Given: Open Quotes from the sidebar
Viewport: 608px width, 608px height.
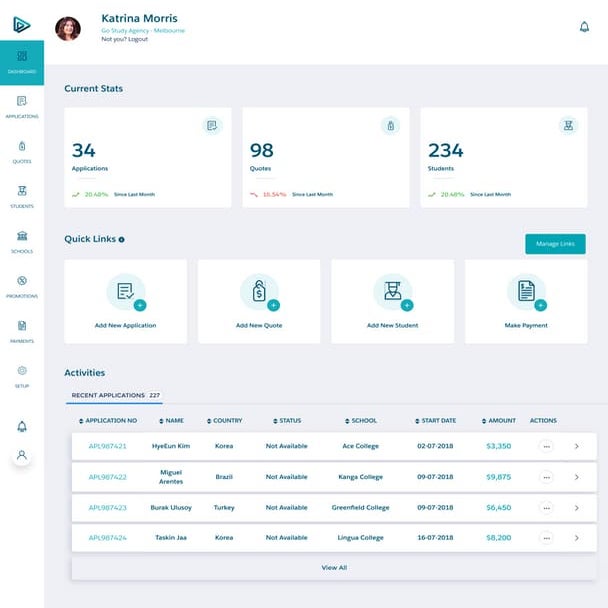Looking at the screenshot, I should tap(21, 150).
